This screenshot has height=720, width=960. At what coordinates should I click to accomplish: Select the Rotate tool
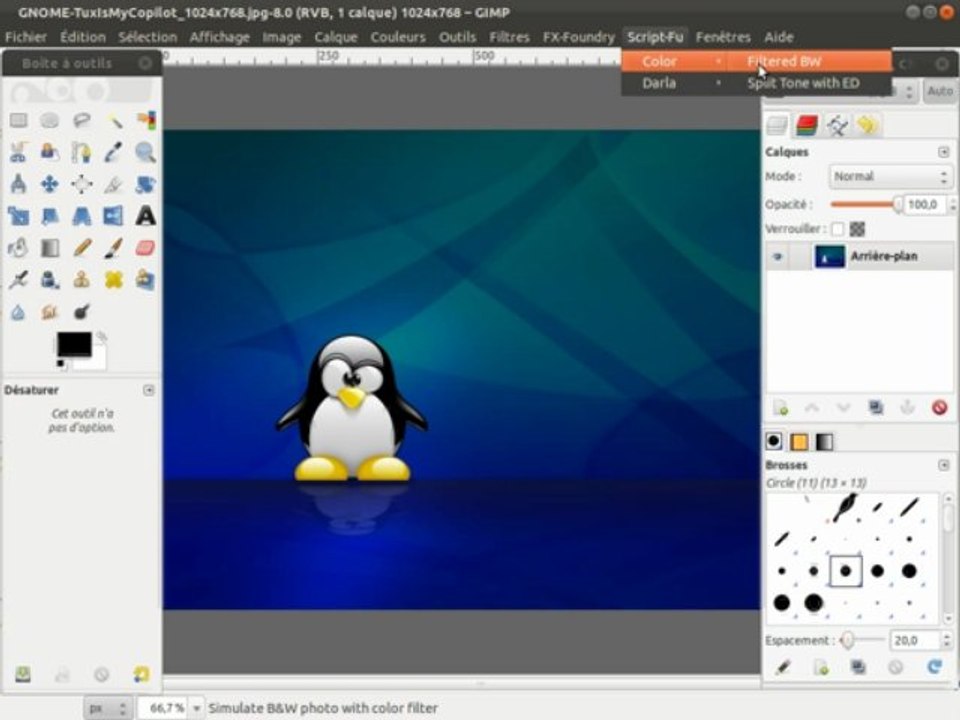[146, 184]
